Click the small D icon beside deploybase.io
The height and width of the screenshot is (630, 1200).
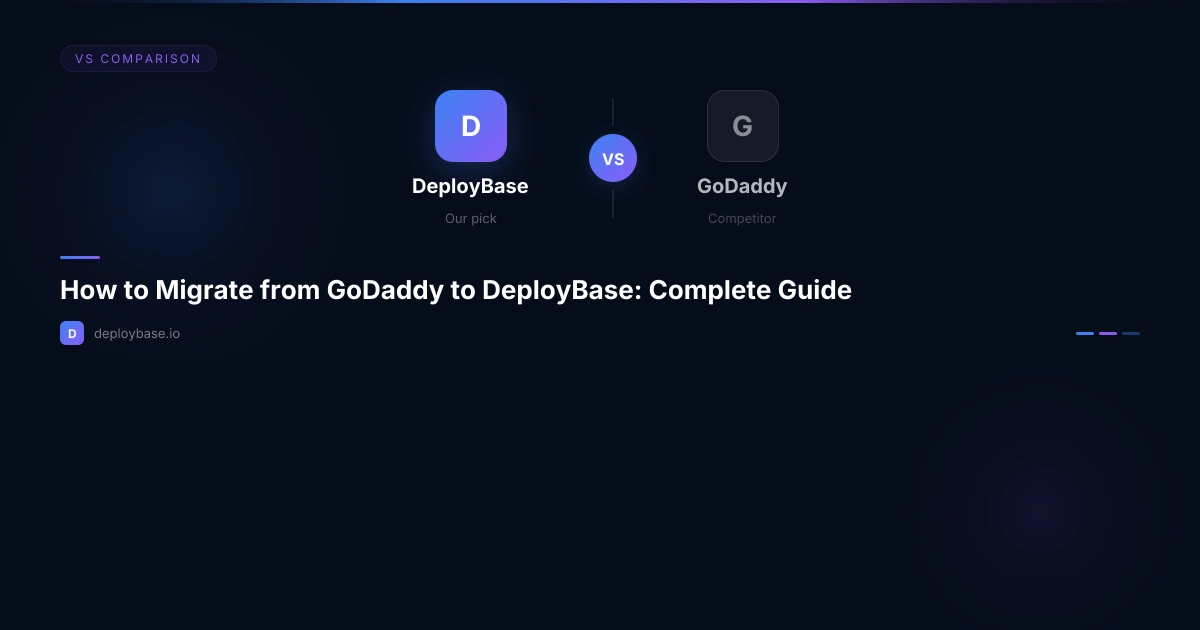(72, 333)
